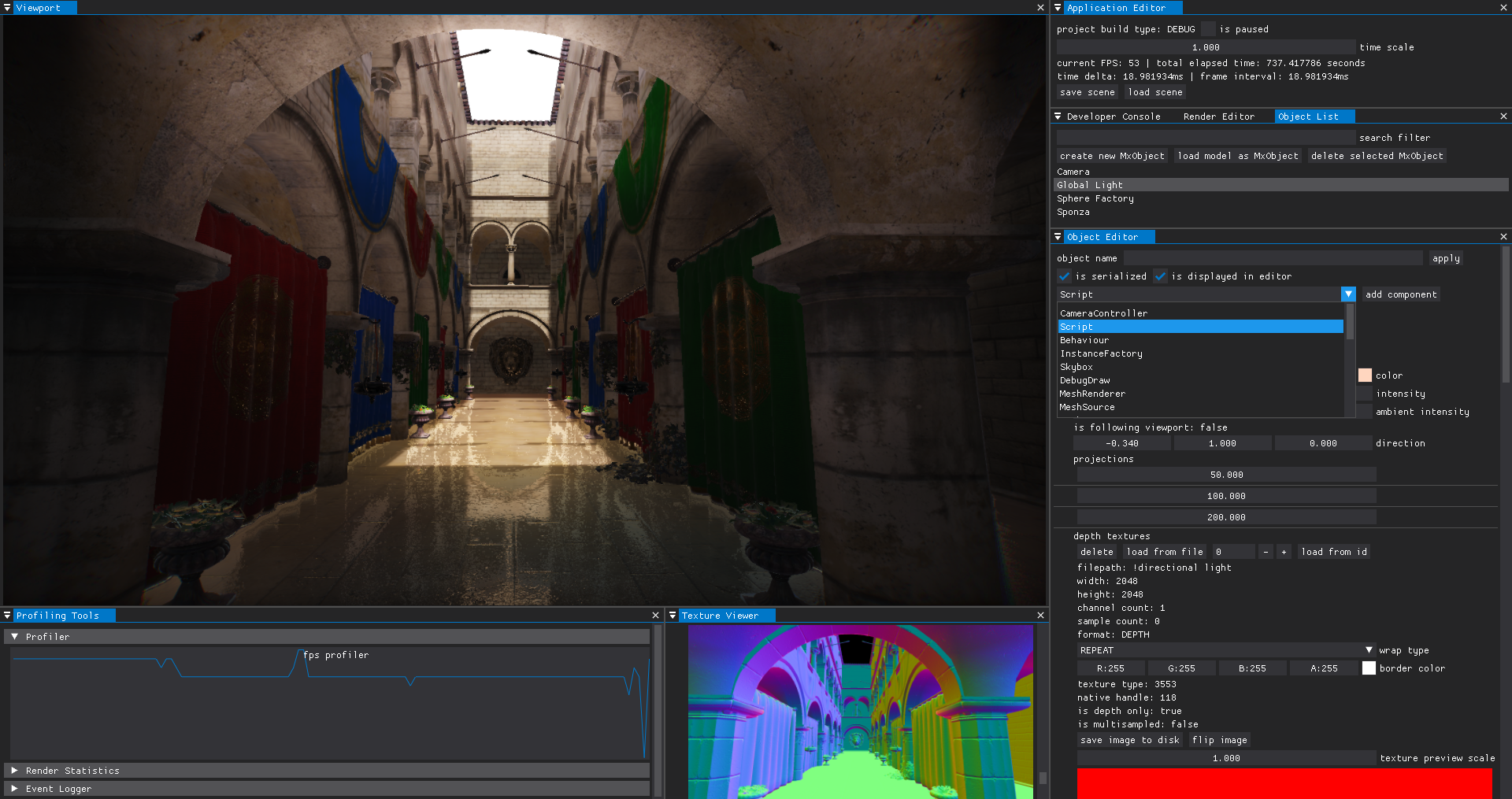Screen dimensions: 1512x799
Task: Choose CameraController from component list
Action: point(1200,313)
